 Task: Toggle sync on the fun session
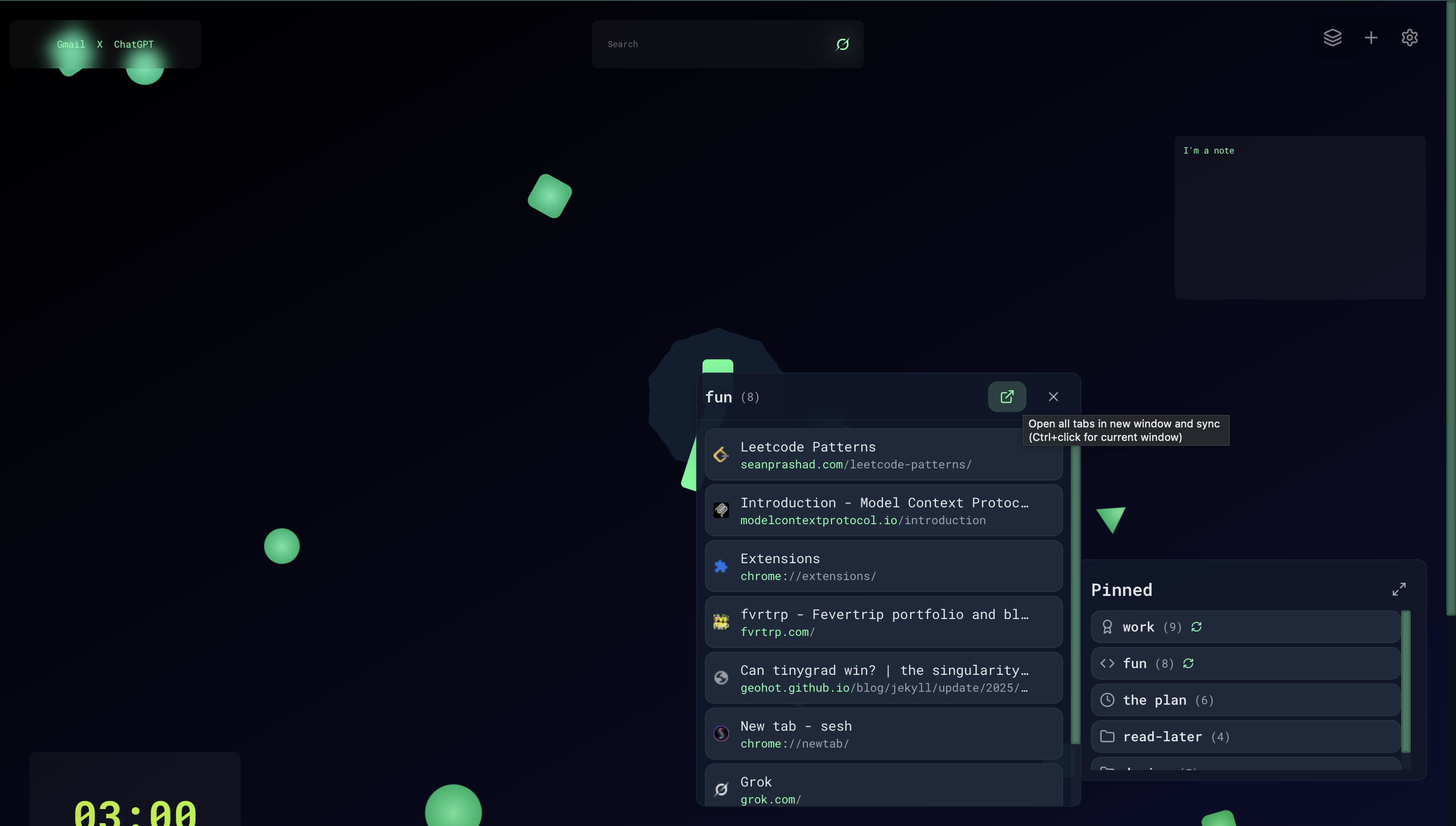[x=1188, y=663]
